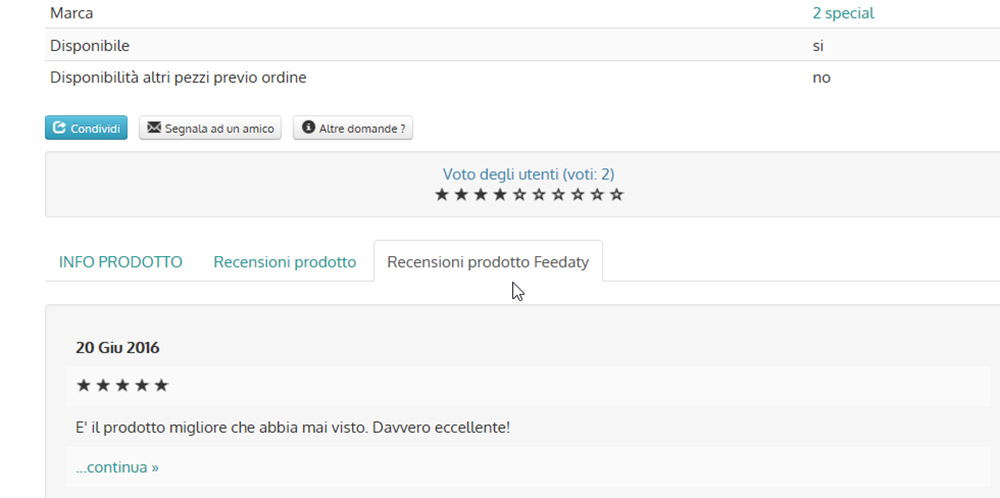1000x498 pixels.
Task: Open the 2 special brand link
Action: [x=843, y=13]
